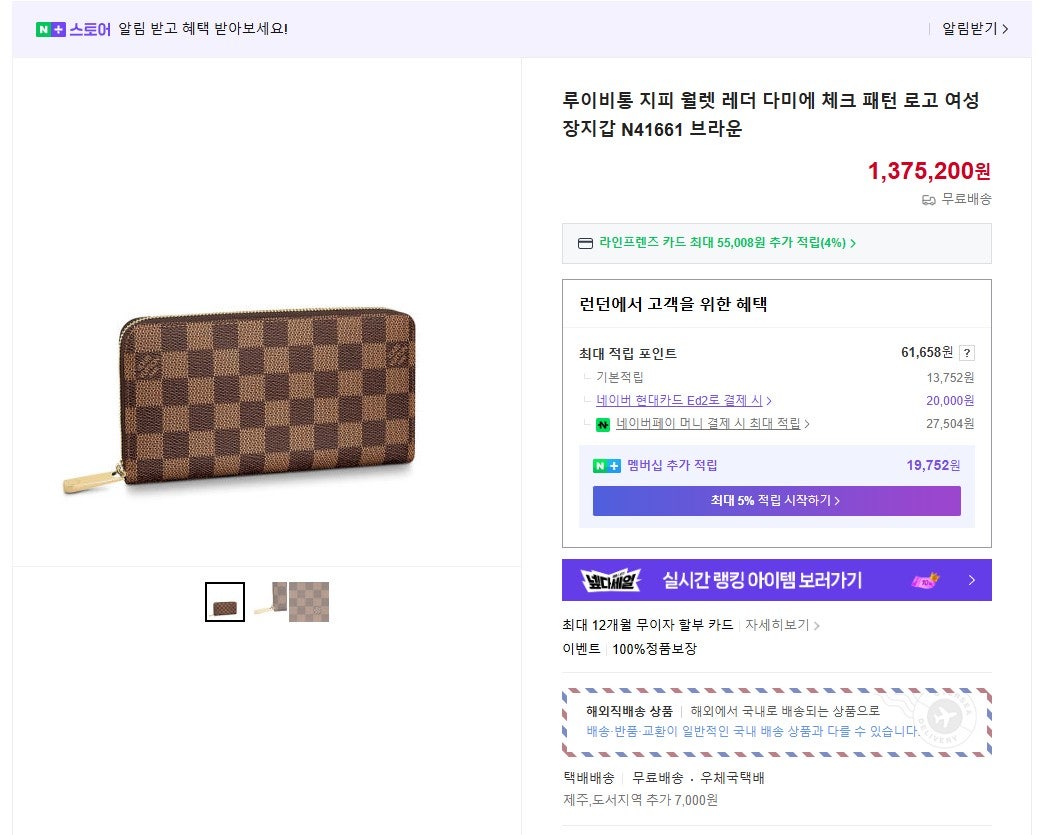This screenshot has width=1041, height=835.
Task: Click the arrow on the ranking banner
Action: tap(971, 580)
